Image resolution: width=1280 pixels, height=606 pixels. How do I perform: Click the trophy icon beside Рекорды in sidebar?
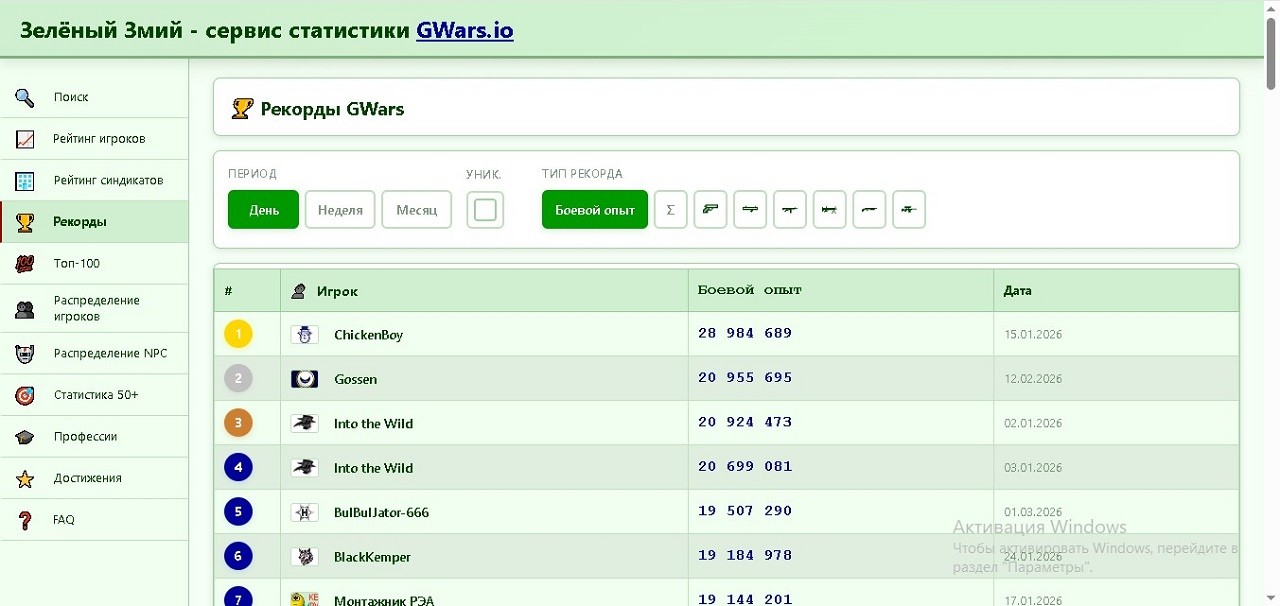pos(25,222)
